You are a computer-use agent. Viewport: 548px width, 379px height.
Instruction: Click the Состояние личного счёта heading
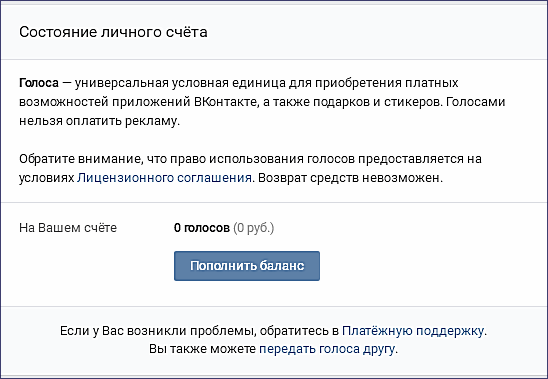coord(113,32)
